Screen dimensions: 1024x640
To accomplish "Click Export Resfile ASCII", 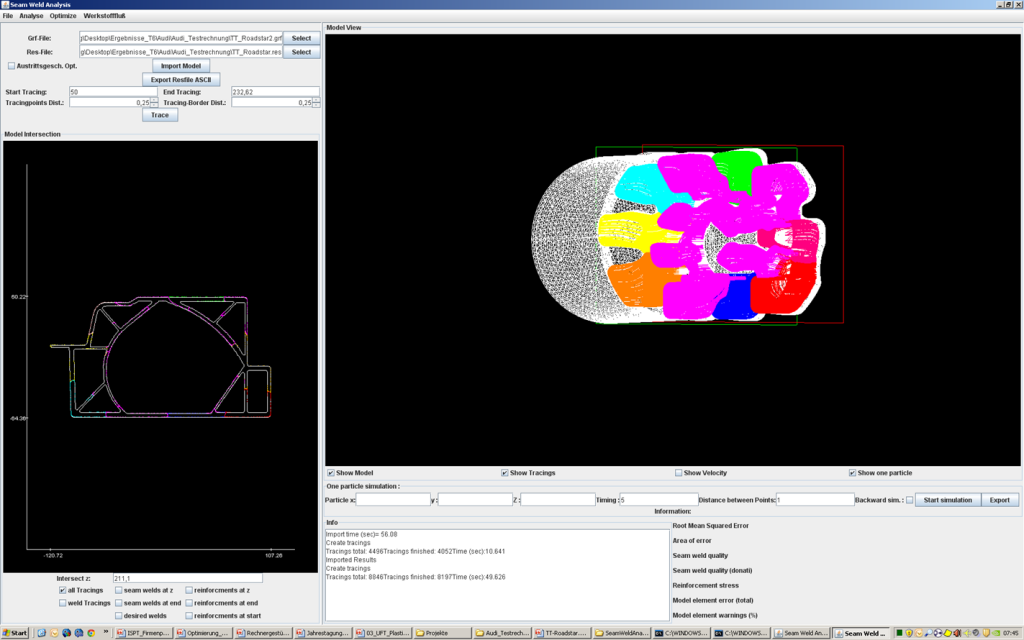I will tap(181, 79).
